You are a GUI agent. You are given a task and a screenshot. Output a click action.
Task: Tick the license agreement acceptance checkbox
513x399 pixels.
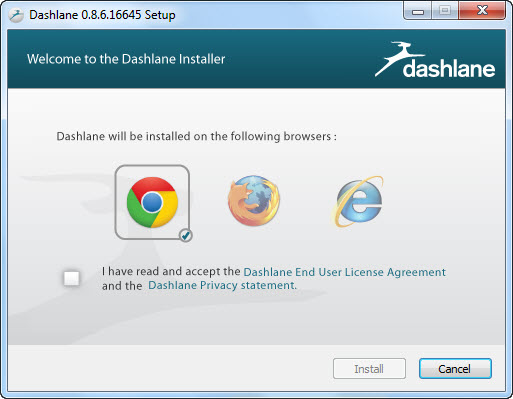click(72, 278)
